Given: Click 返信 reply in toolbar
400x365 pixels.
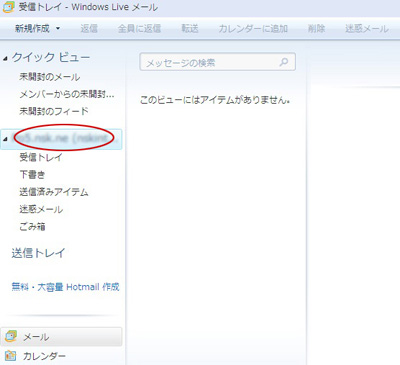Looking at the screenshot, I should click(89, 28).
